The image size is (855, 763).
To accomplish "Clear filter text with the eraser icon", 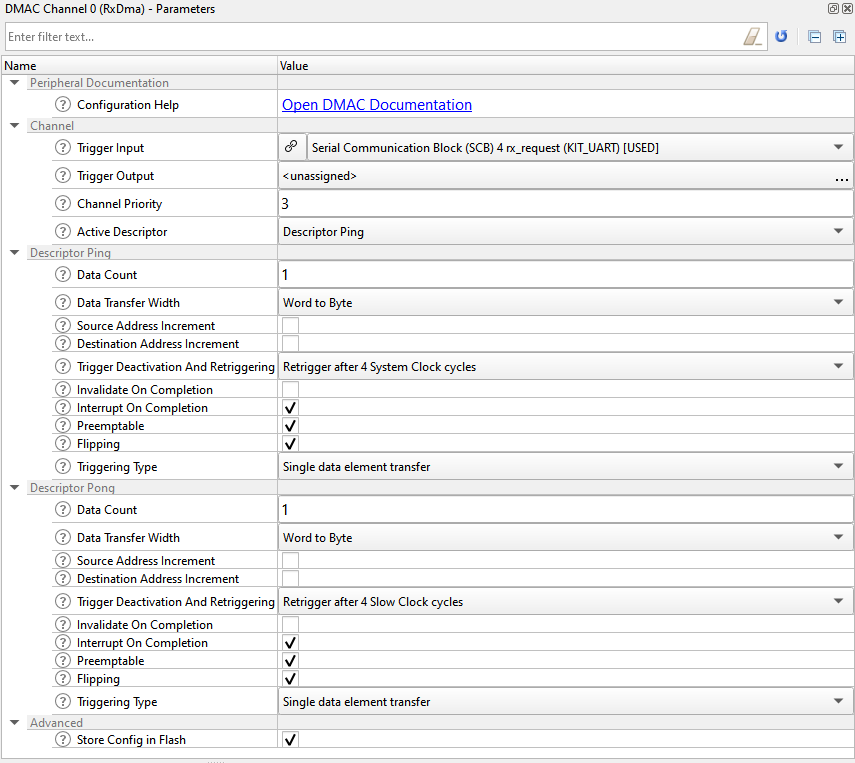I will click(x=752, y=37).
